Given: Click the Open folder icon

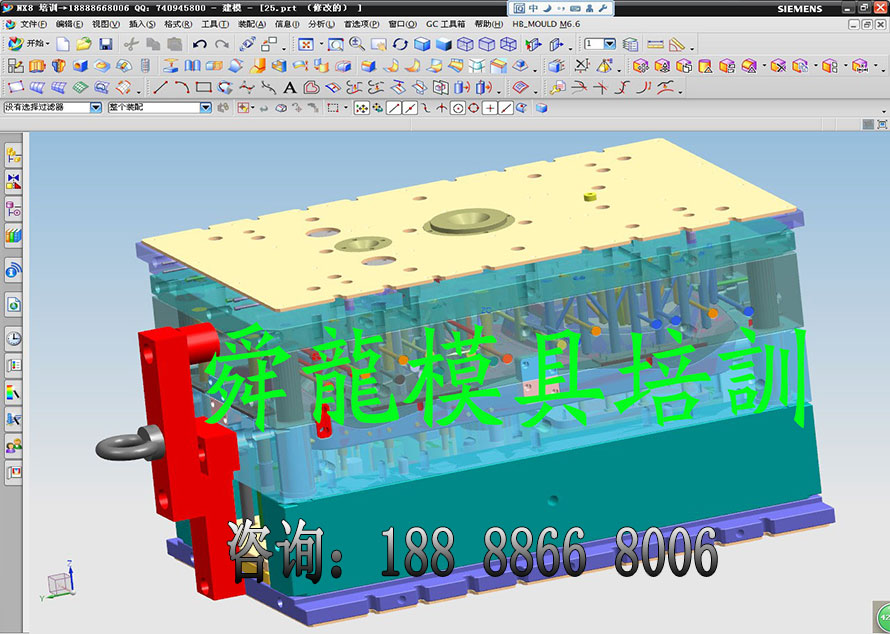Looking at the screenshot, I should click(x=84, y=44).
